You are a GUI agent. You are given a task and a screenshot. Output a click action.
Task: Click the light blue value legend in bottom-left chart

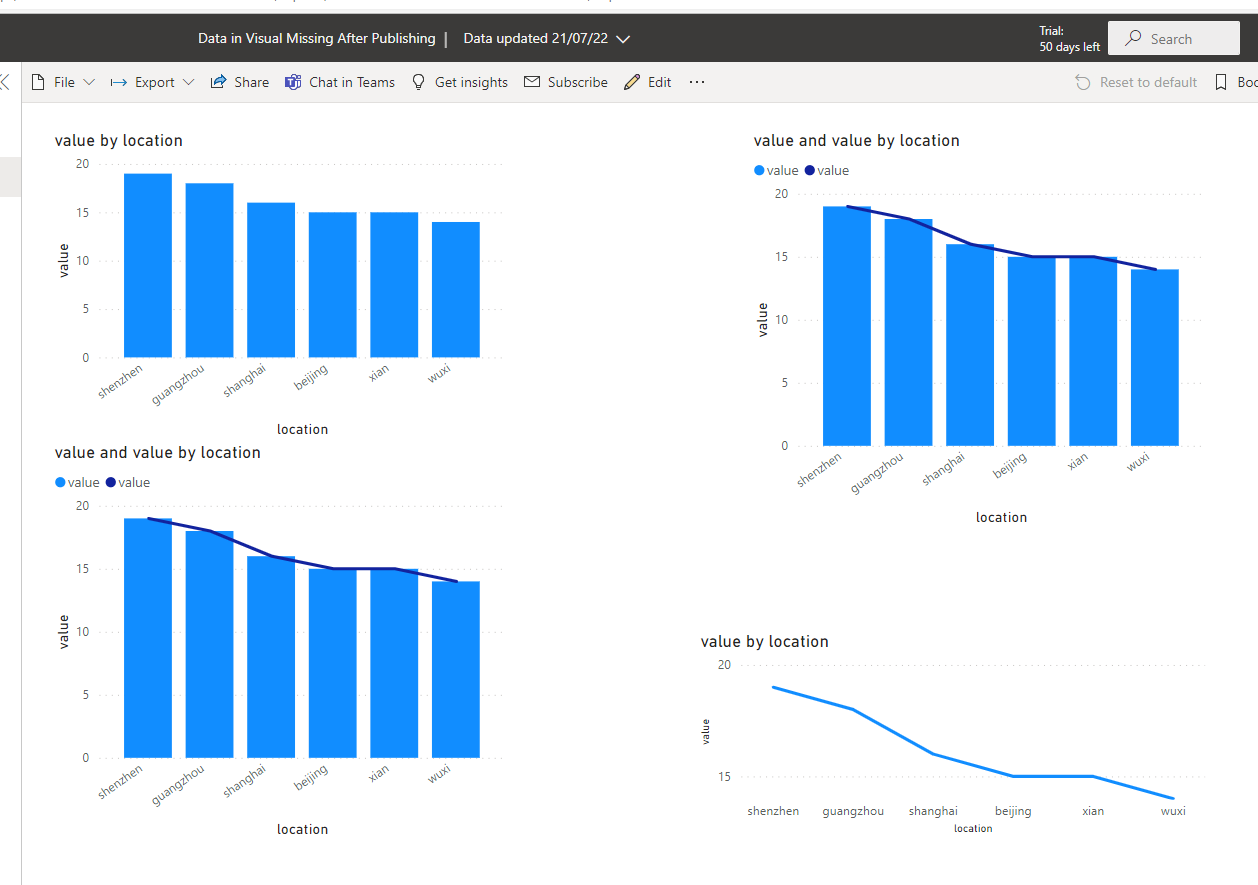(77, 482)
